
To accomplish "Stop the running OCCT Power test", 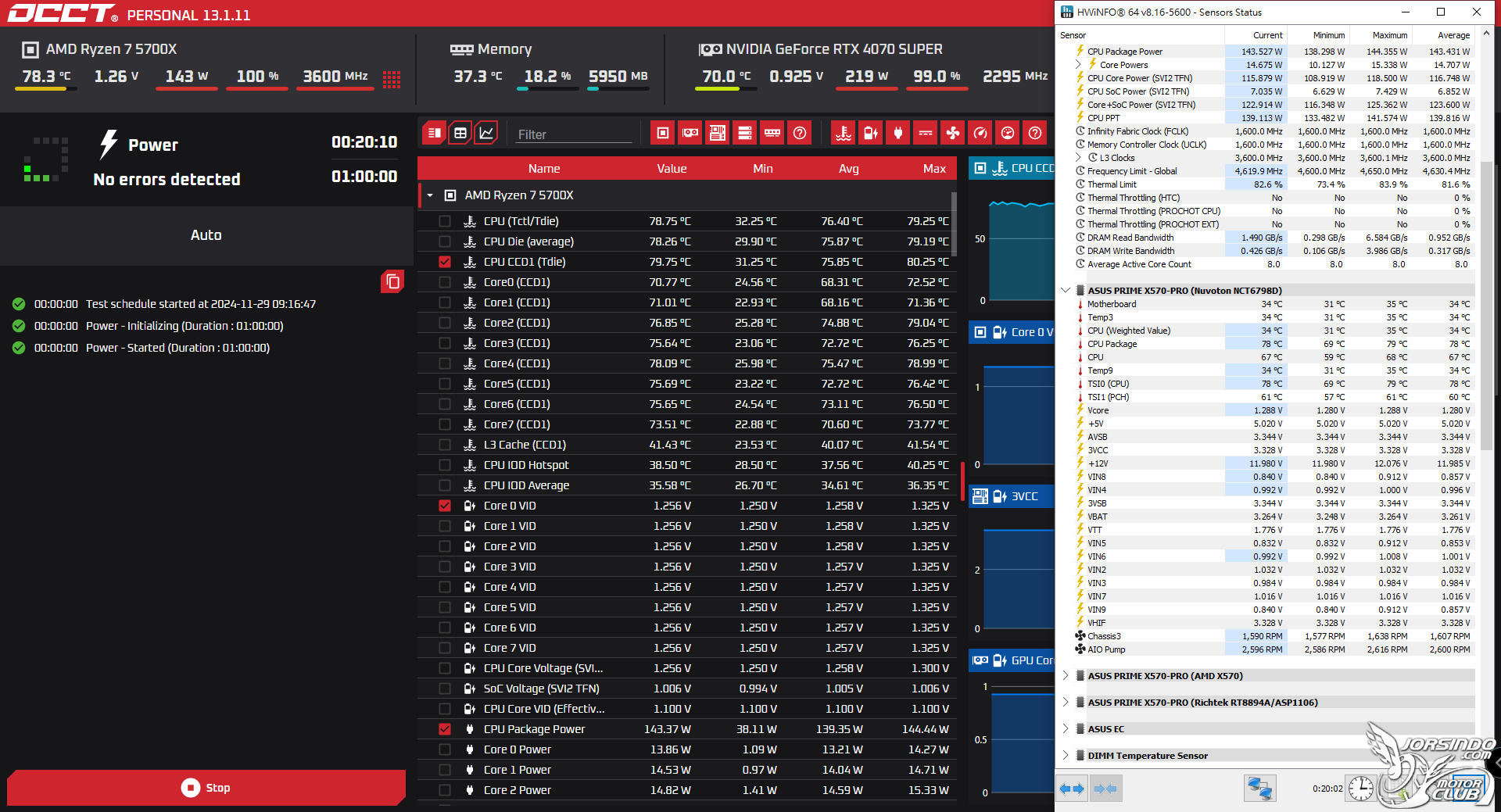I will 206,788.
